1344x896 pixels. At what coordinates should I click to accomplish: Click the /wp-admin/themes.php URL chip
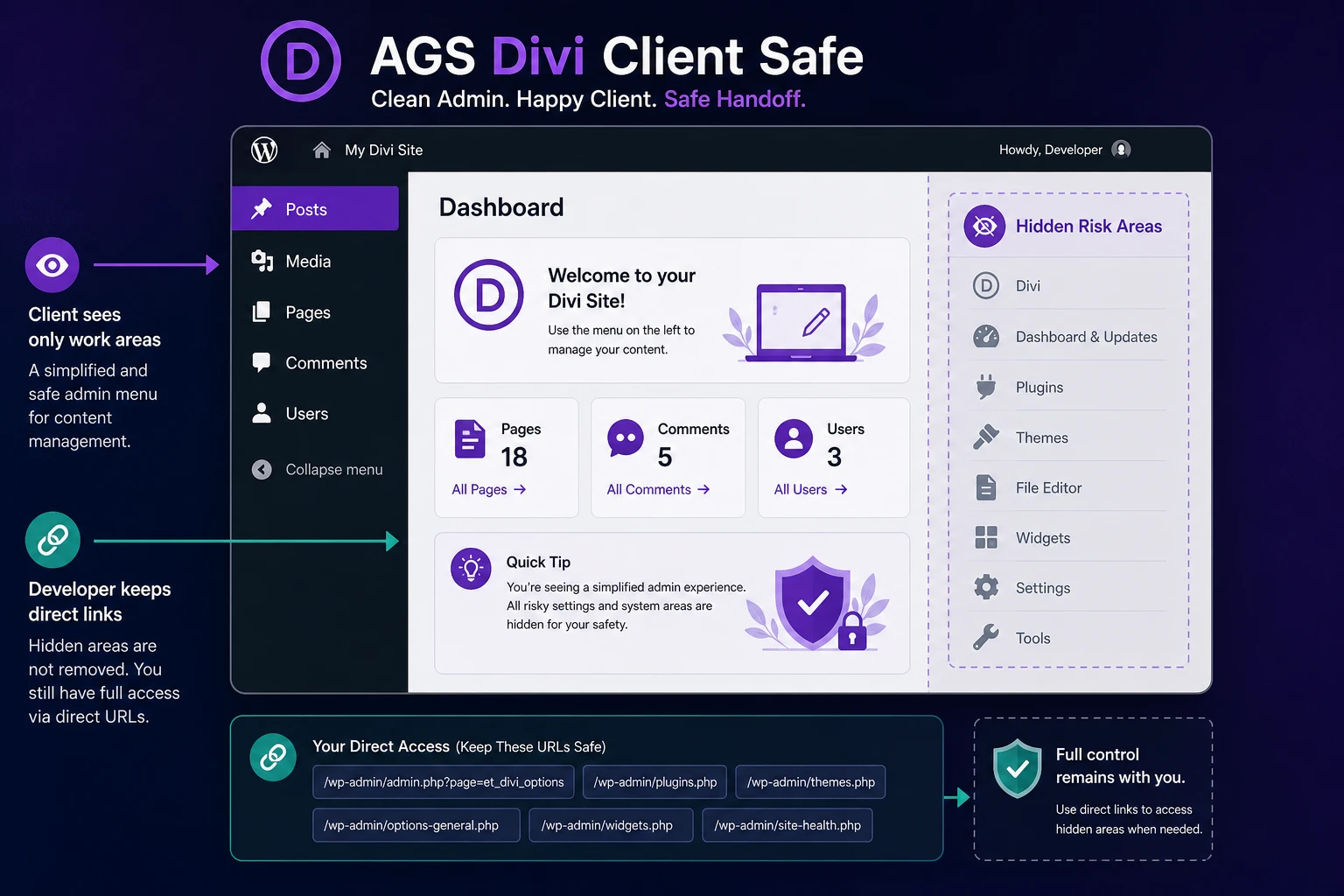click(x=810, y=782)
